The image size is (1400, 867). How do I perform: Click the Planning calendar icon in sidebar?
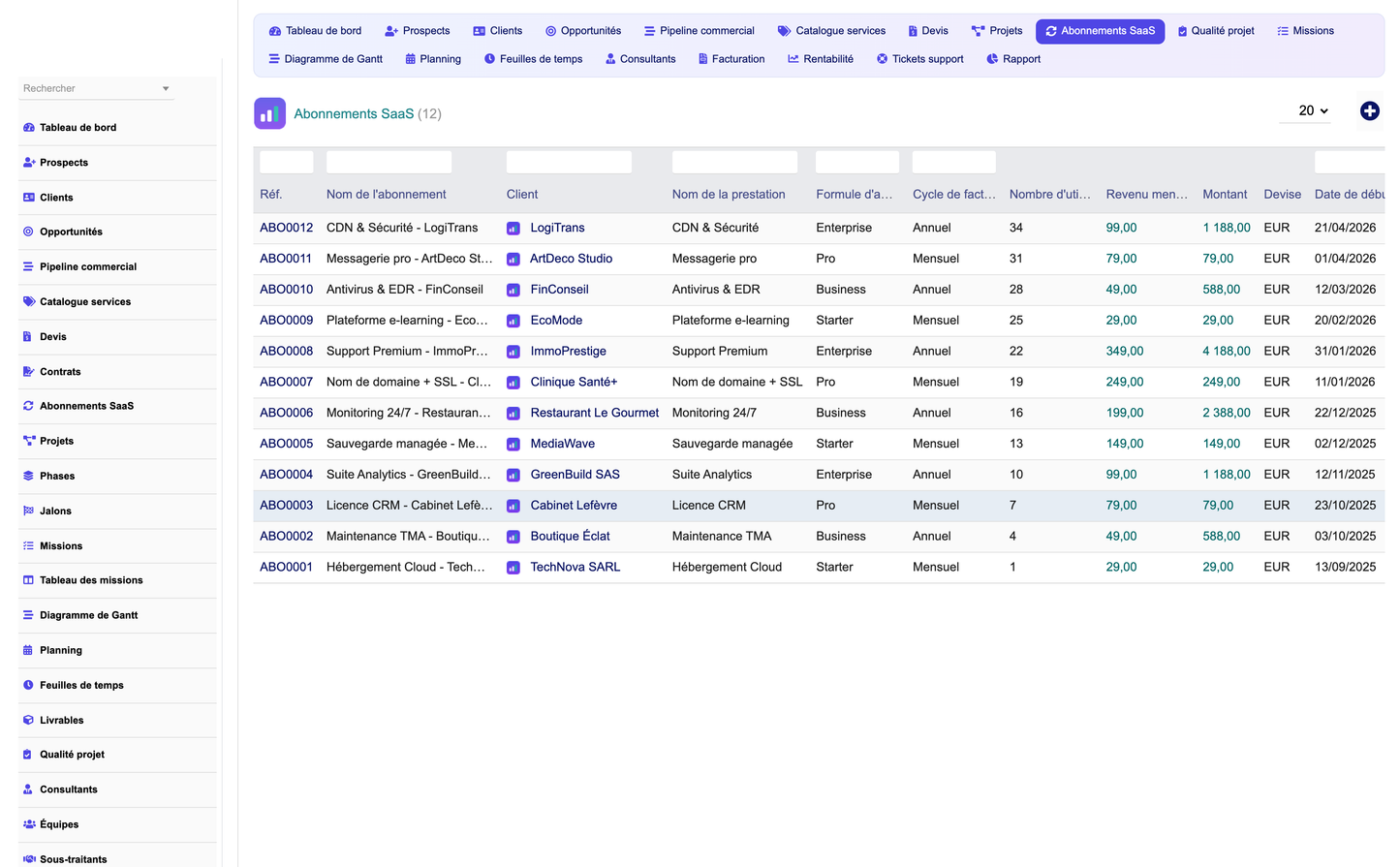coord(28,650)
